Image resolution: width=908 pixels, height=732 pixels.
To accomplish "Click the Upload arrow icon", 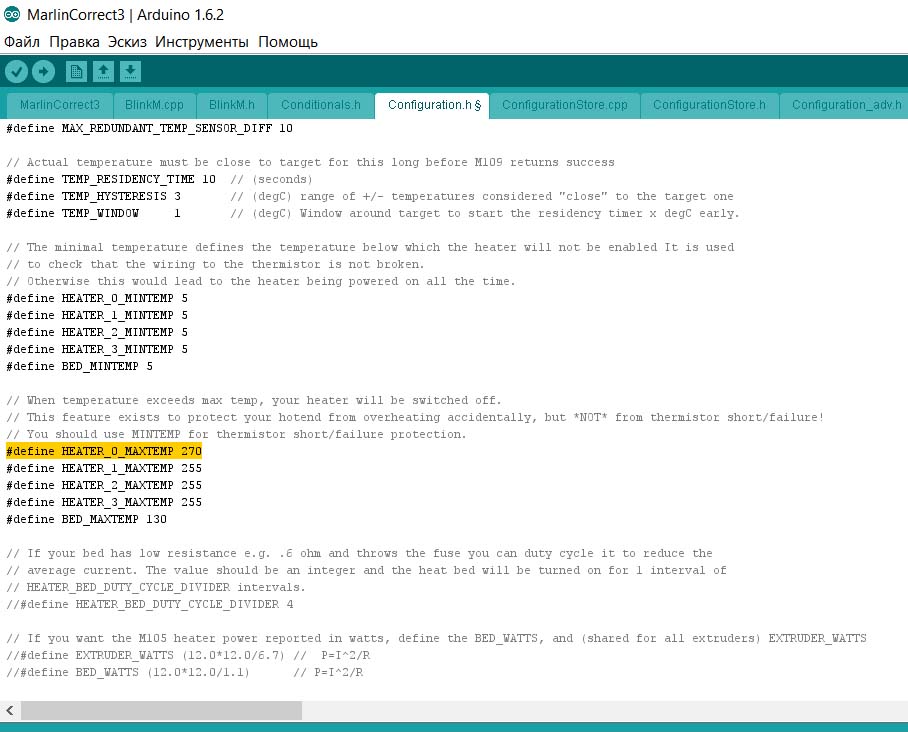I will pyautogui.click(x=43, y=71).
